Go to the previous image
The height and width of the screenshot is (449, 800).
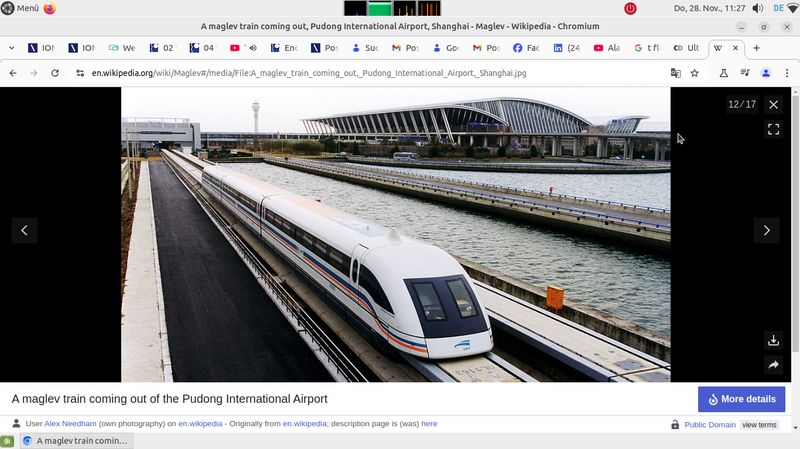point(24,230)
